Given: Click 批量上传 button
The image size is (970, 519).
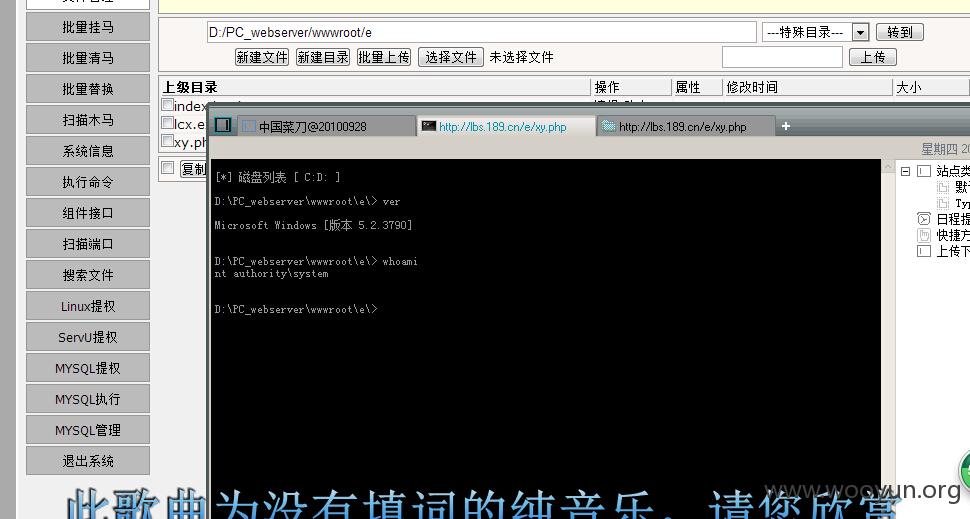Looking at the screenshot, I should [x=384, y=57].
